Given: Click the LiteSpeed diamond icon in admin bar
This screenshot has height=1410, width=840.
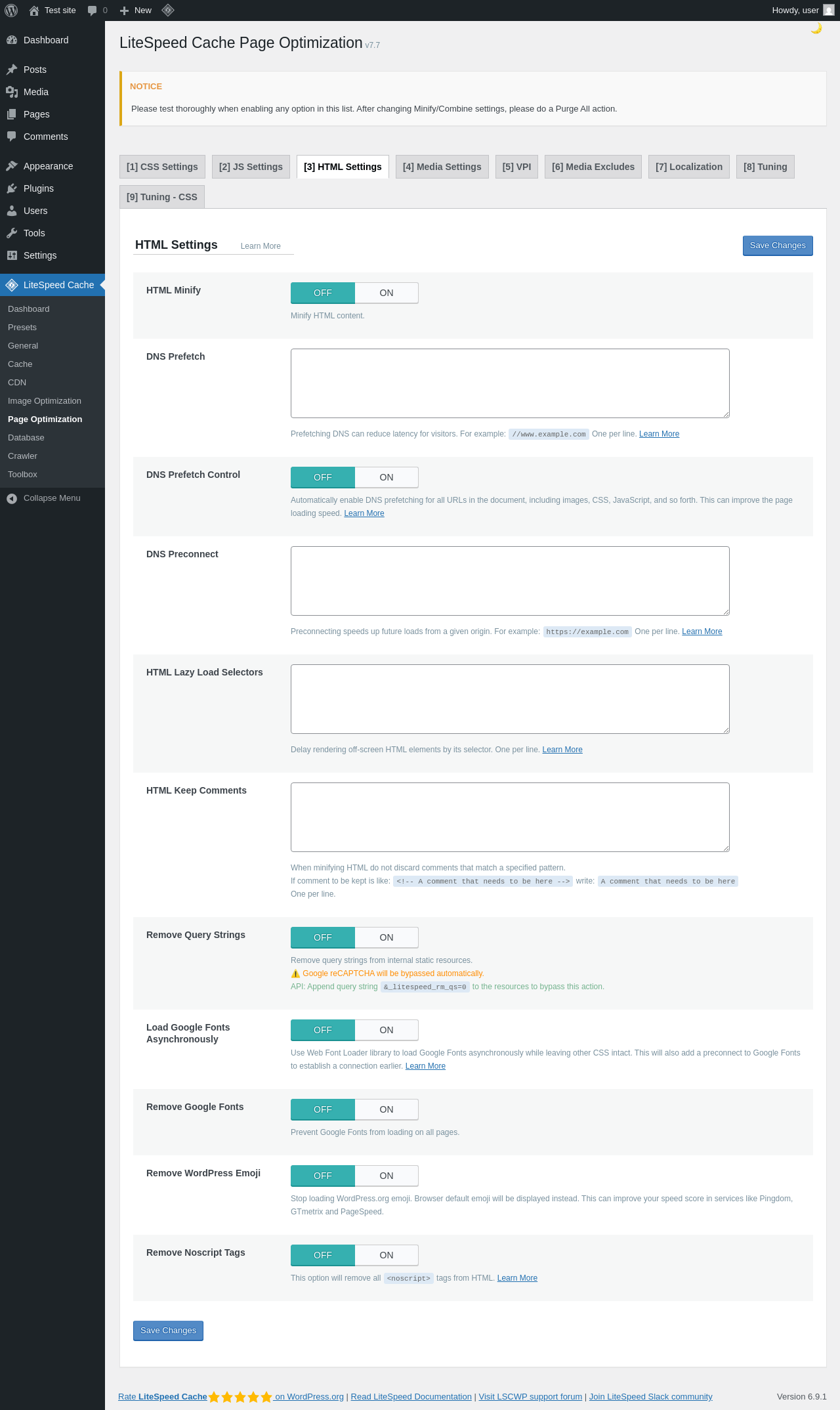Looking at the screenshot, I should [x=168, y=10].
